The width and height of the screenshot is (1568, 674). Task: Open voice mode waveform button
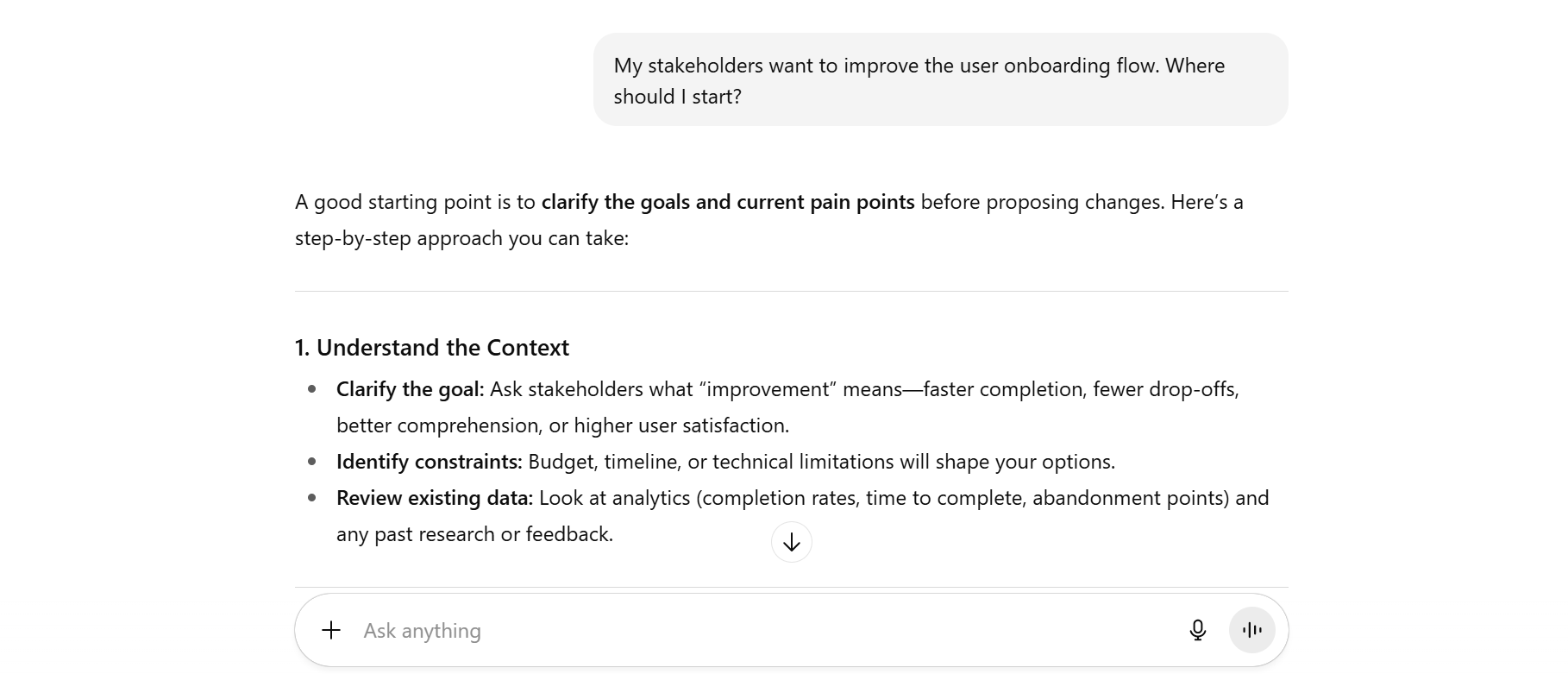1251,630
